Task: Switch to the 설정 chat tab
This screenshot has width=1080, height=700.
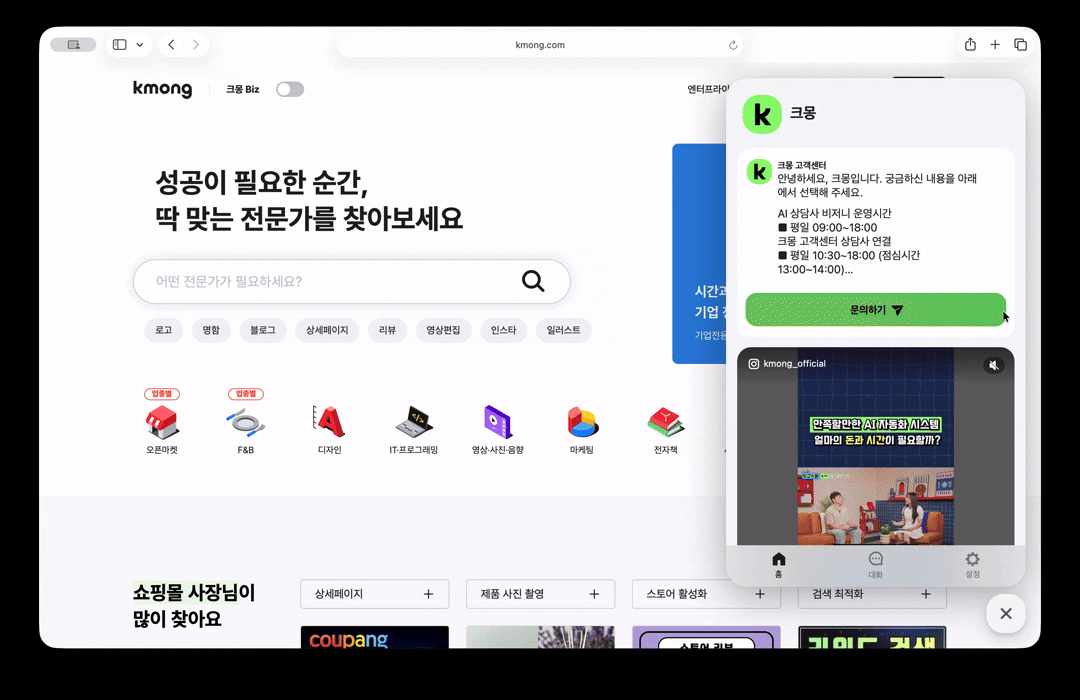Action: [x=973, y=564]
